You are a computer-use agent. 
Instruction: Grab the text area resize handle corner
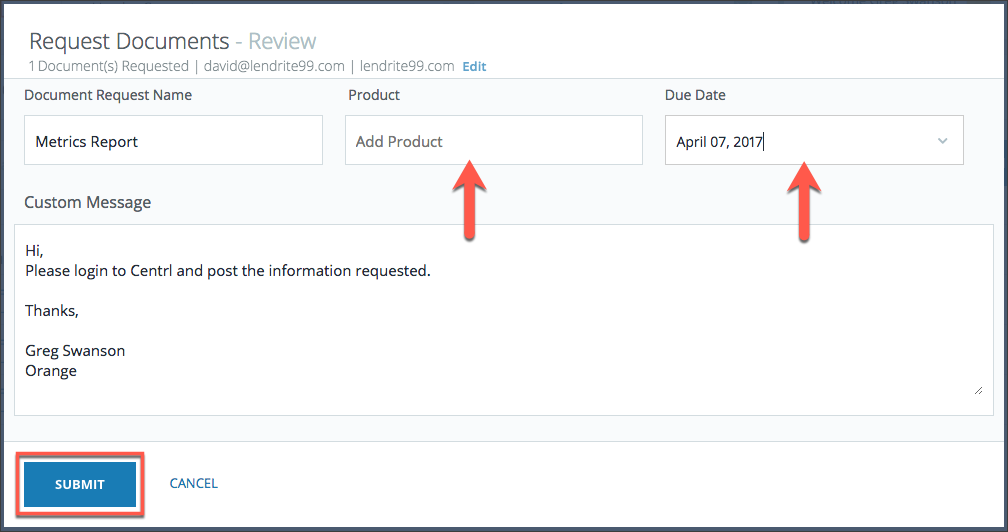pos(978,390)
